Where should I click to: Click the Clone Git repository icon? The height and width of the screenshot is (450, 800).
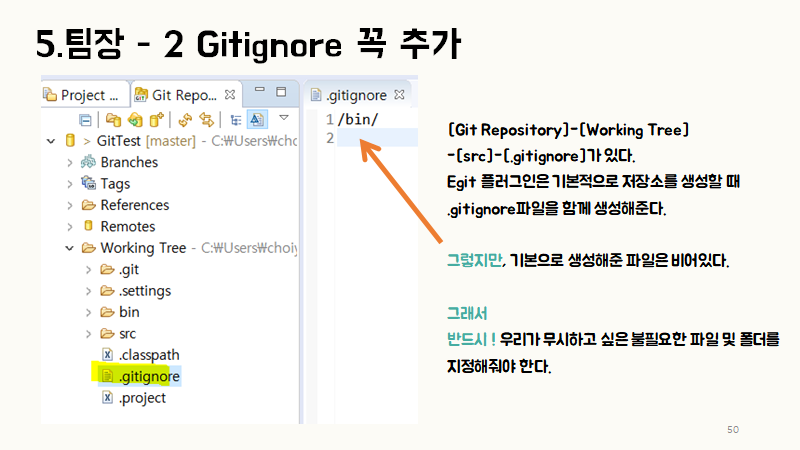click(x=134, y=119)
